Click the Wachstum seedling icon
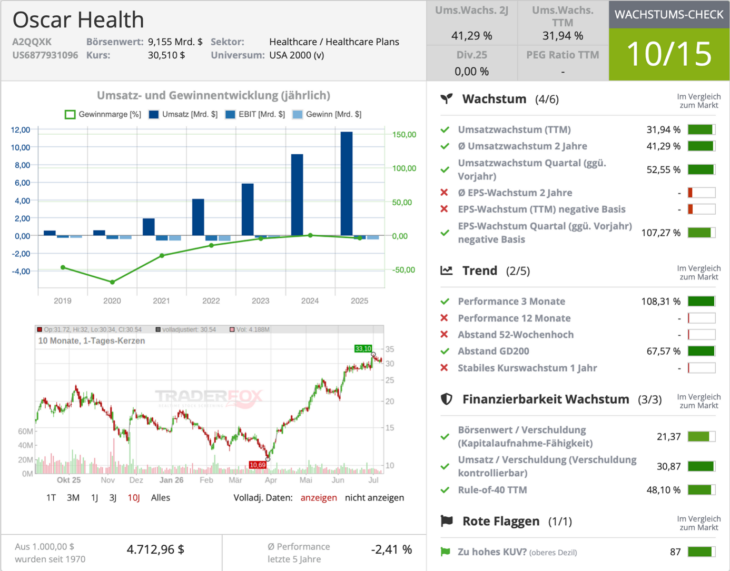The image size is (730, 571). tap(446, 98)
